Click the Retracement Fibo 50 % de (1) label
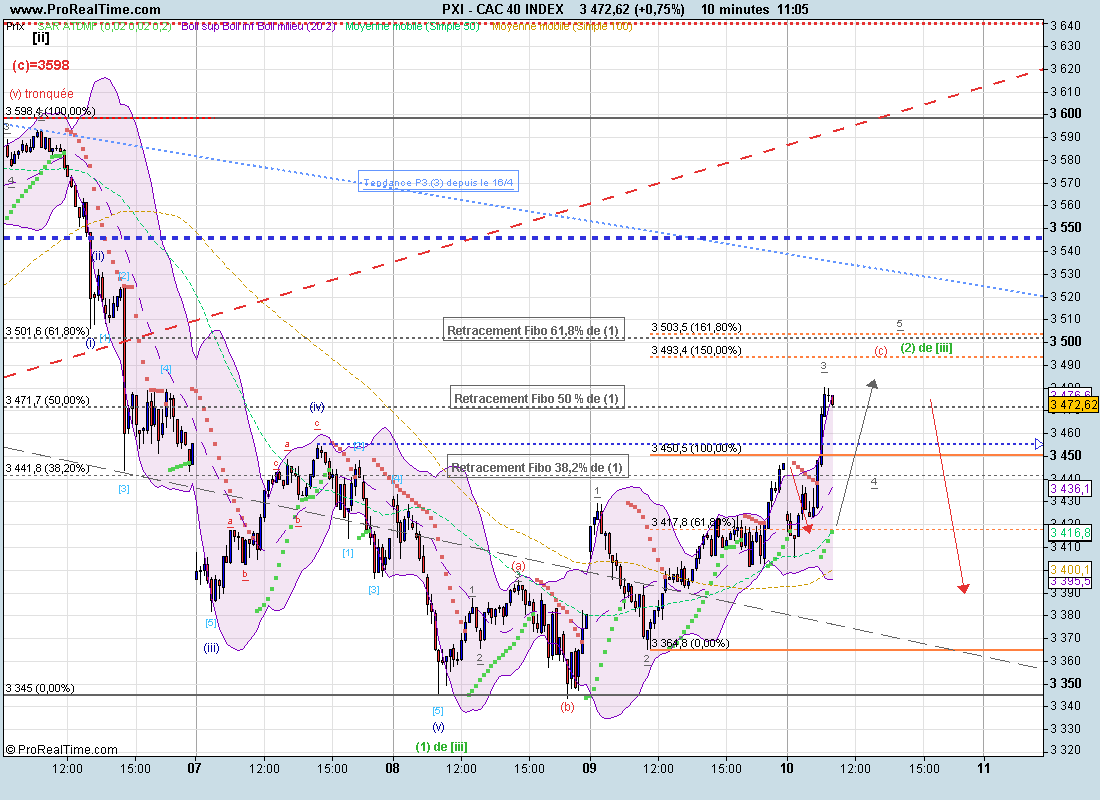The width and height of the screenshot is (1100, 800). tap(537, 398)
